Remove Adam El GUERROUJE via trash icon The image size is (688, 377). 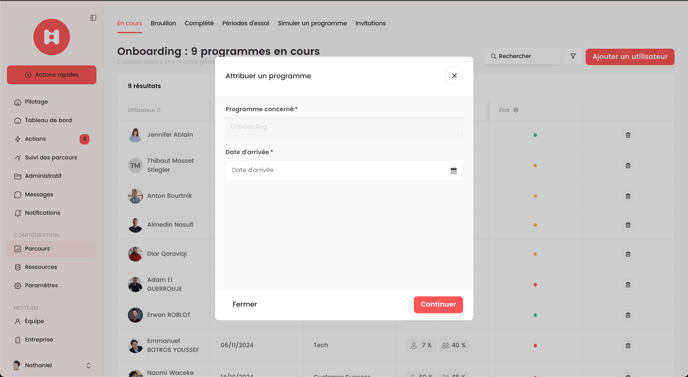[x=628, y=284]
